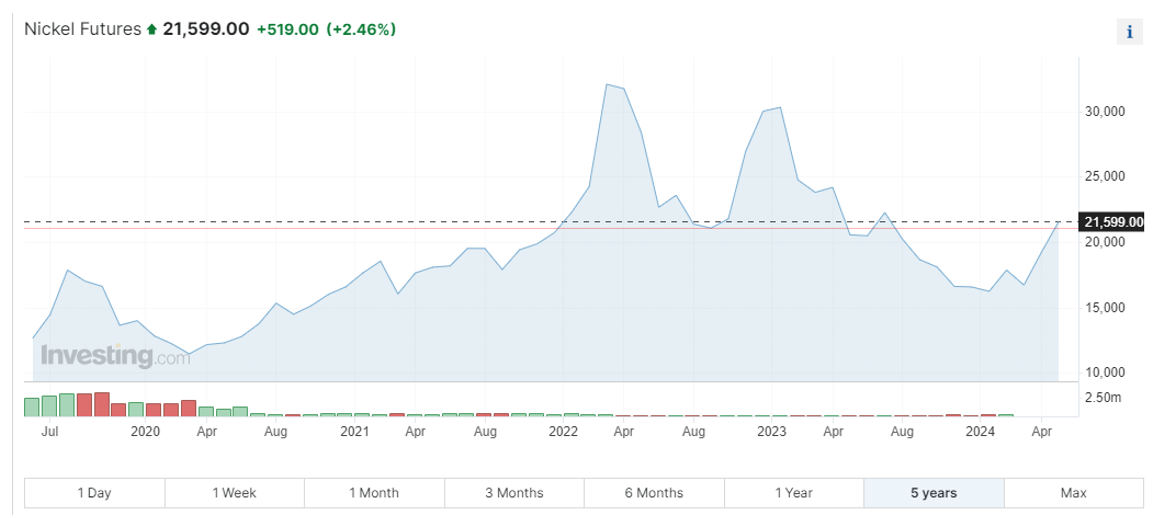Click the Nickel Futures title
Screen dimensions: 1170x518
(83, 29)
